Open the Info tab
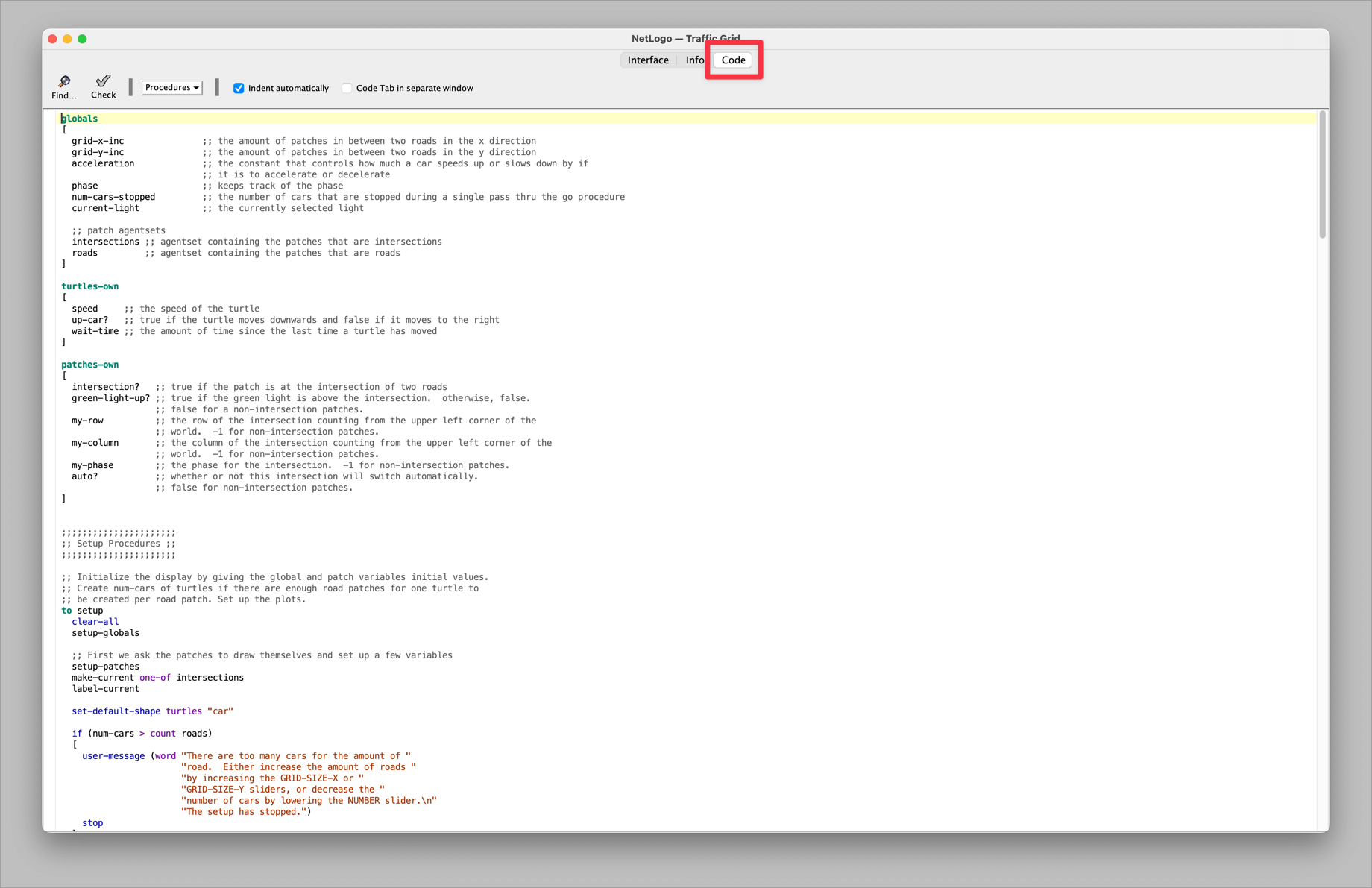The height and width of the screenshot is (888, 1372). (x=693, y=60)
